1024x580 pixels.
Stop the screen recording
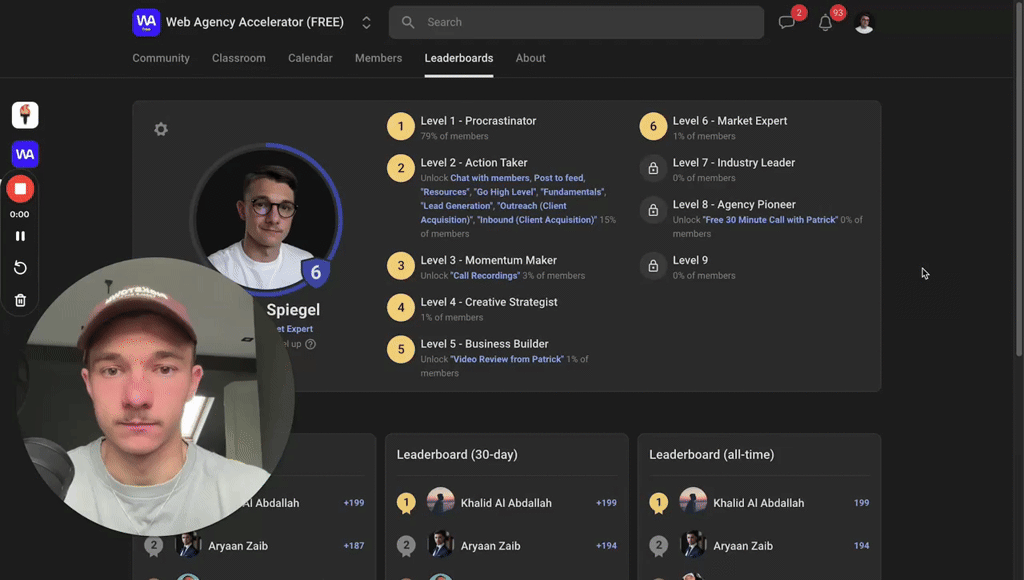coord(20,189)
